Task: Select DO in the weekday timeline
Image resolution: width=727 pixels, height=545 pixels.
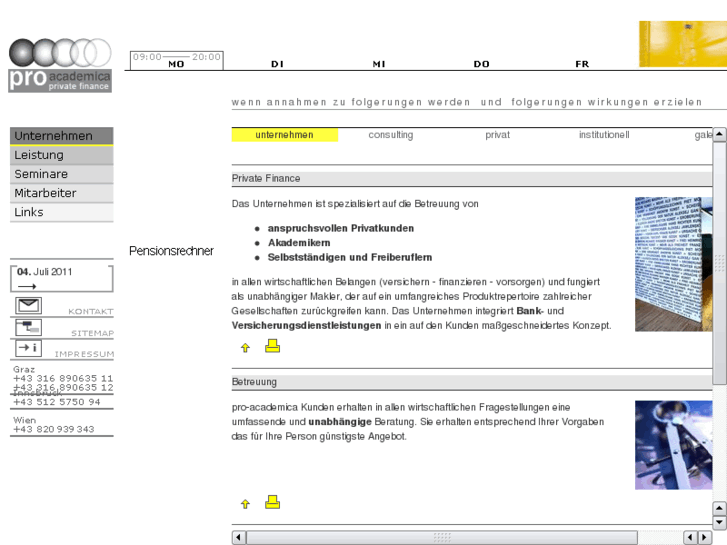Action: point(481,64)
